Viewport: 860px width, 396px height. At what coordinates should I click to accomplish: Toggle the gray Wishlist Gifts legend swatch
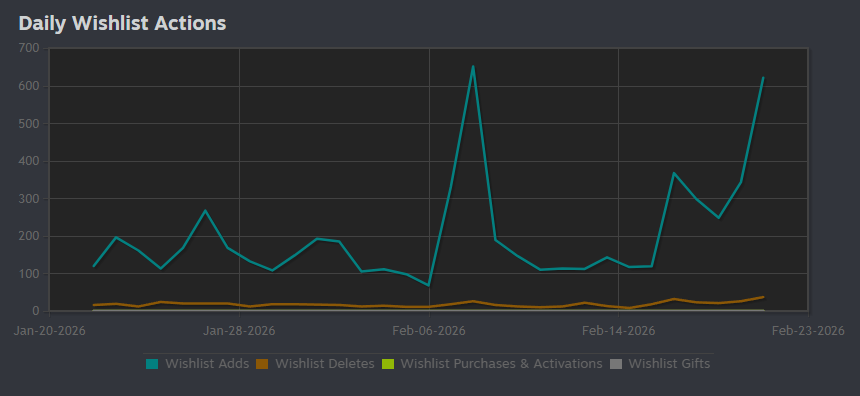(x=616, y=364)
